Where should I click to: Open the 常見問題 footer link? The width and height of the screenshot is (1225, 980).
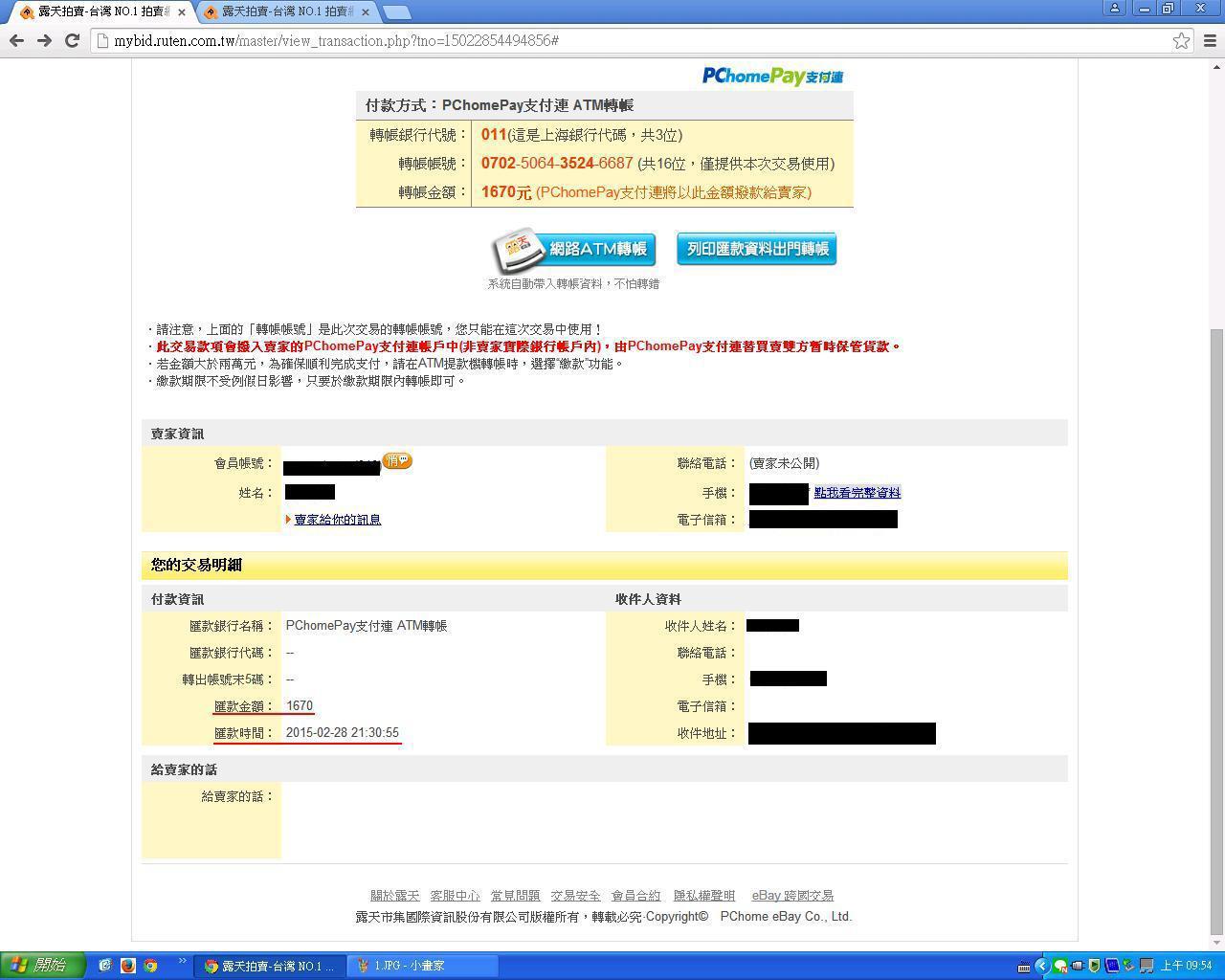point(515,896)
